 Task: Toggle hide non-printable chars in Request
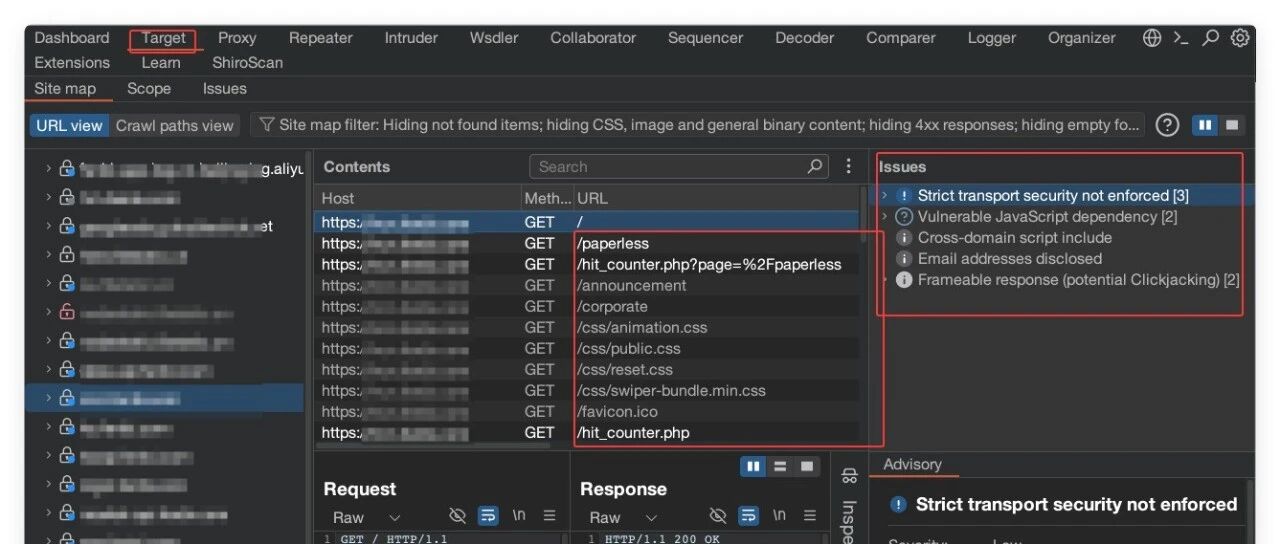tap(458, 516)
